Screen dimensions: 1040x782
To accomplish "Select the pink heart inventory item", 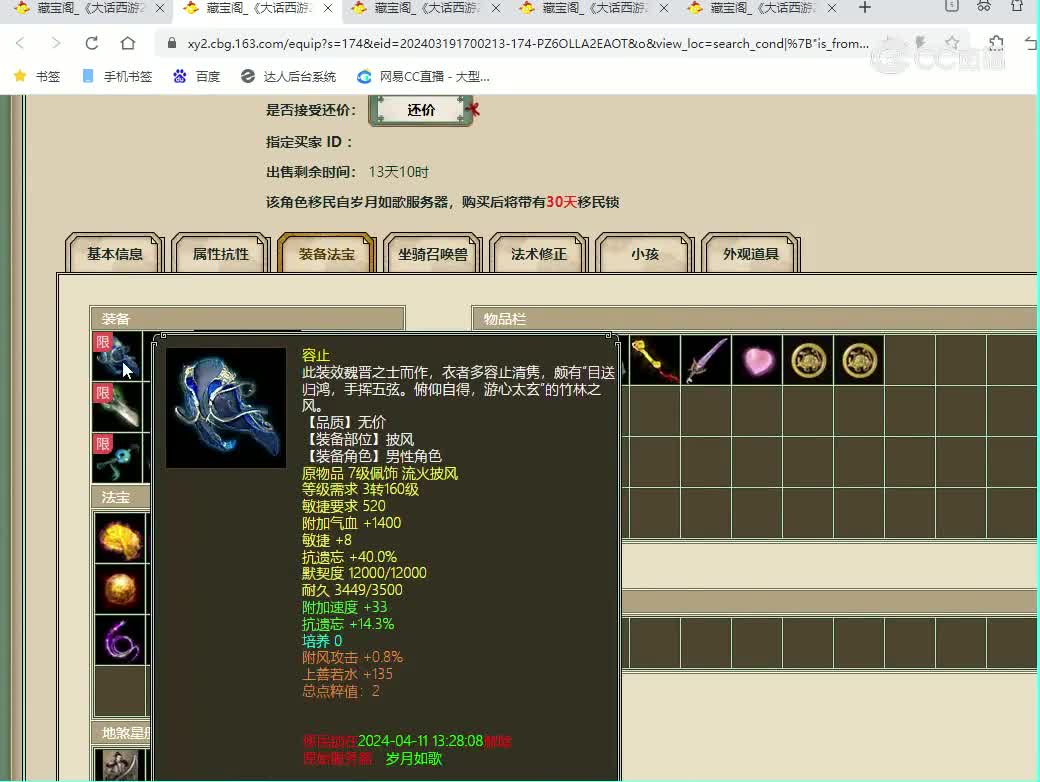I will coord(757,360).
